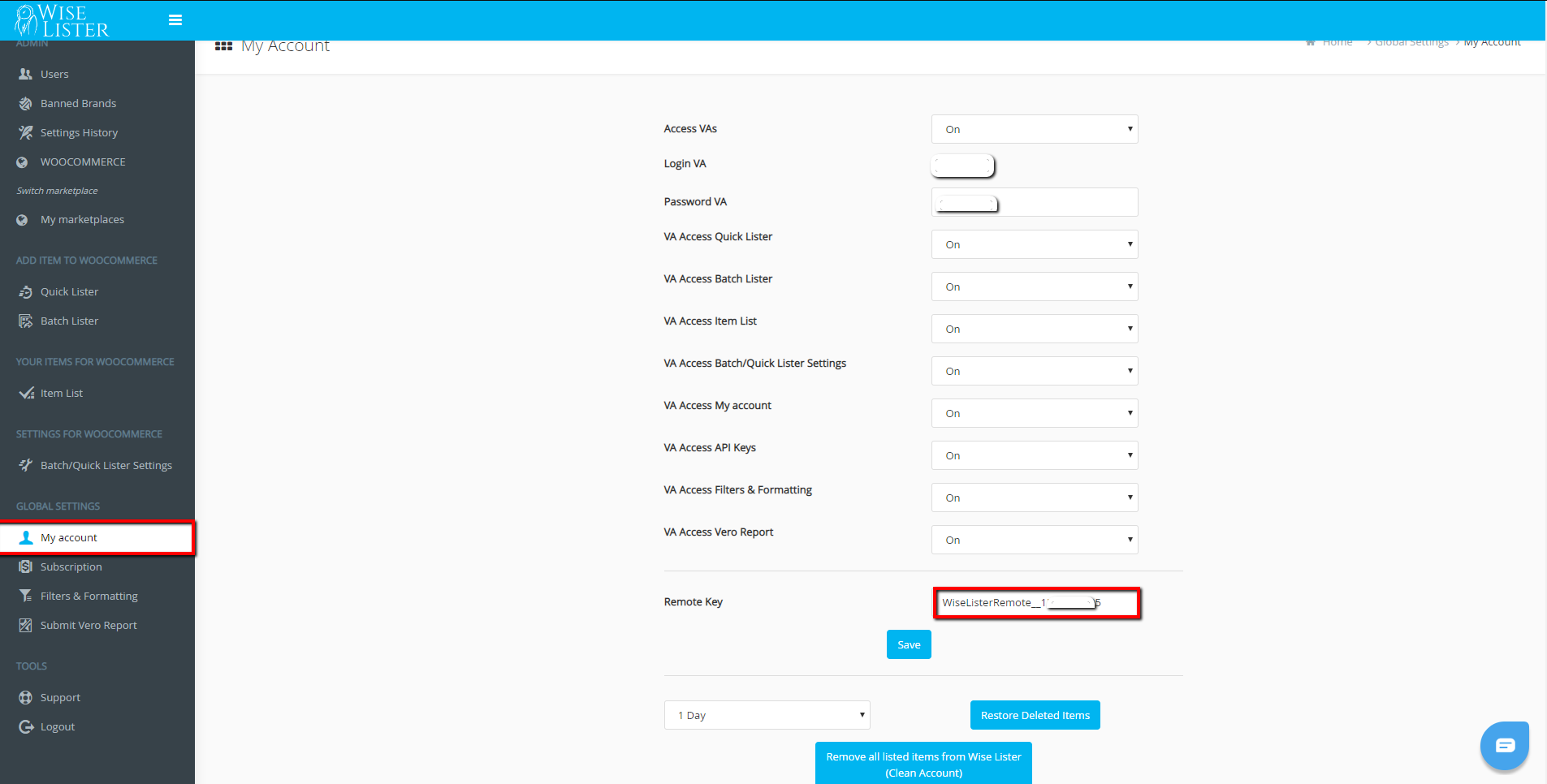1547x784 pixels.
Task: Click the Settings History icon
Action: tap(25, 132)
